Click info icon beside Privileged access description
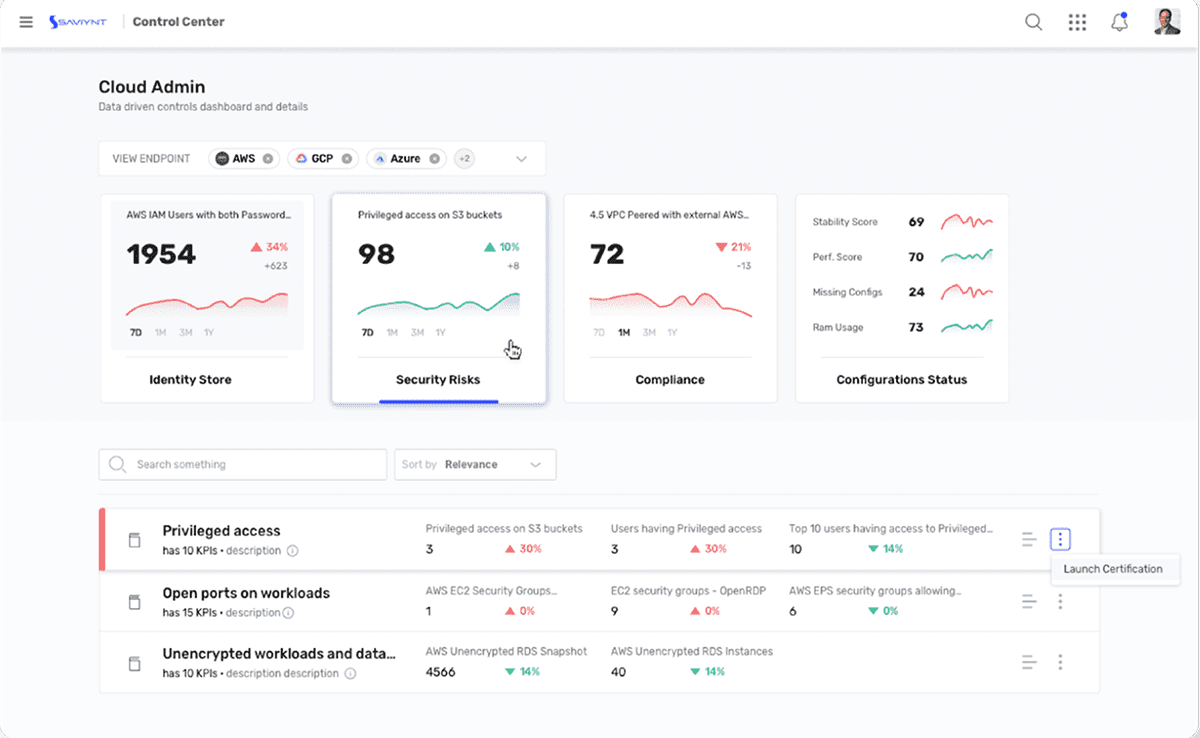Viewport: 1200px width, 738px height. (x=292, y=551)
